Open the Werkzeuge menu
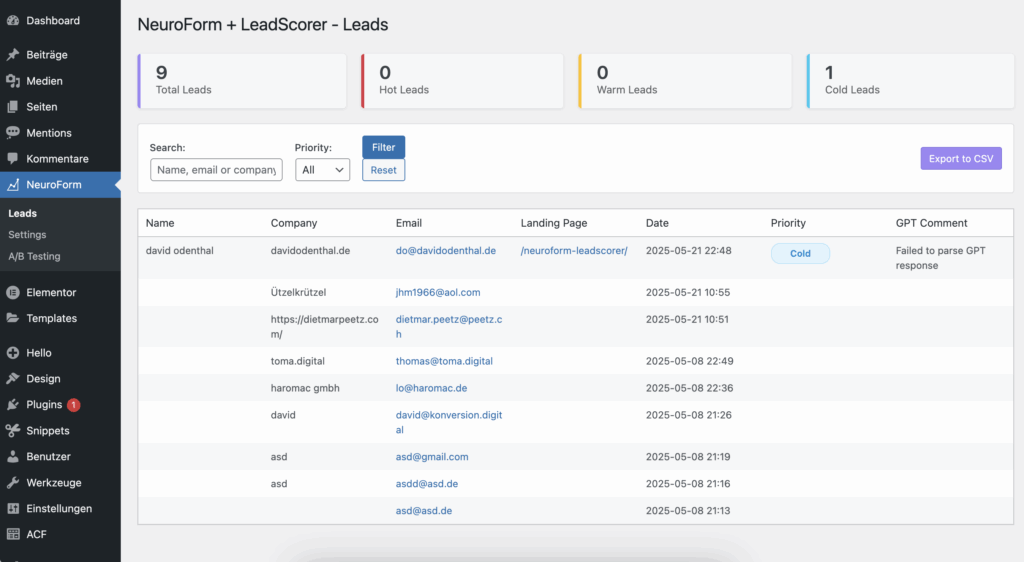The image size is (1024, 562). (x=60, y=482)
